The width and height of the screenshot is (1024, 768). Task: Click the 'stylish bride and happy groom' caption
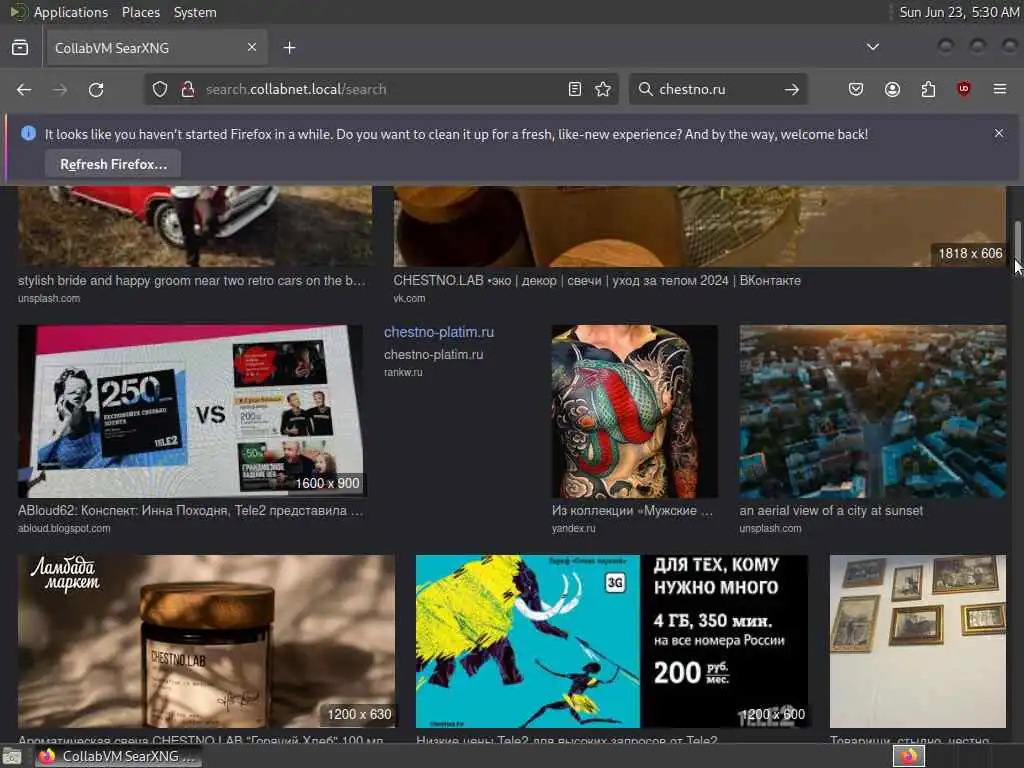click(191, 280)
